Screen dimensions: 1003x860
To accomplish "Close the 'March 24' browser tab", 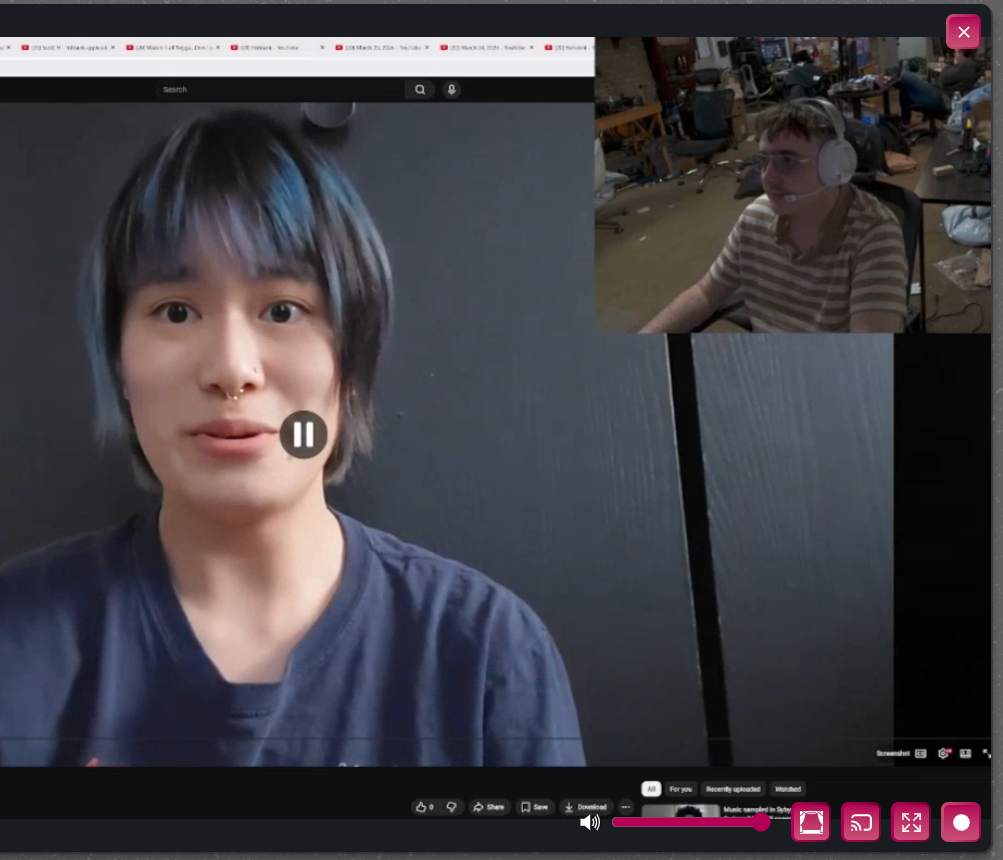I will pos(532,47).
